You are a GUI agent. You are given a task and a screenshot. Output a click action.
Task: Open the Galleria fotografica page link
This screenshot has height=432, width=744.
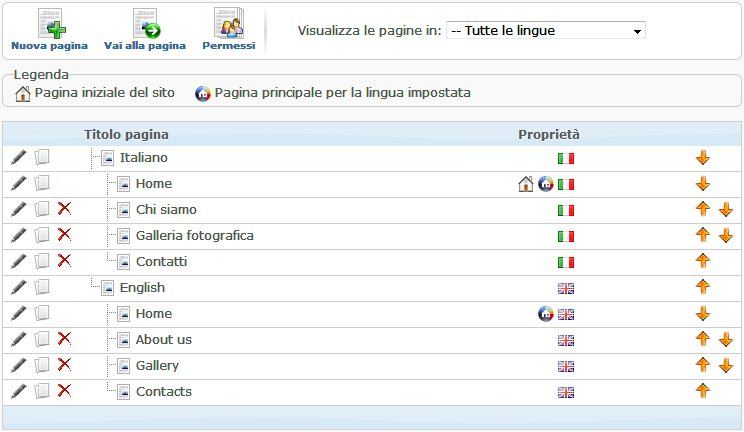(194, 236)
